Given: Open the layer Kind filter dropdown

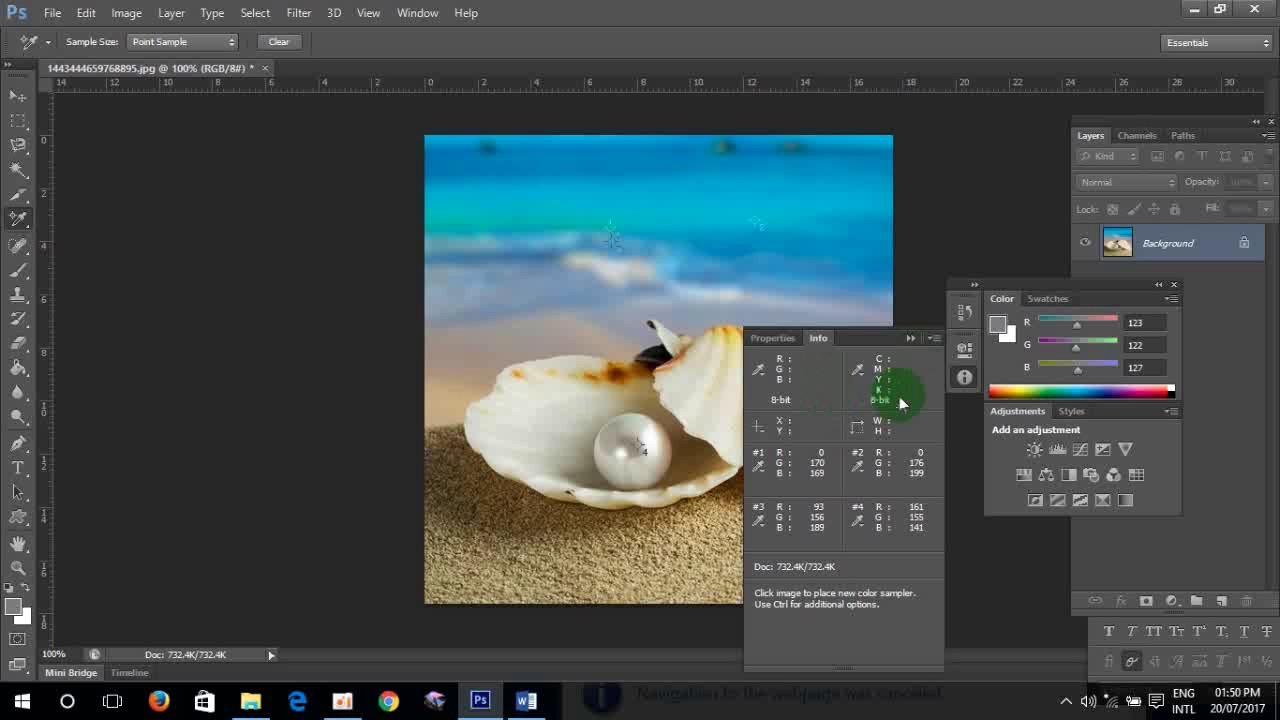Looking at the screenshot, I should pyautogui.click(x=1108, y=156).
